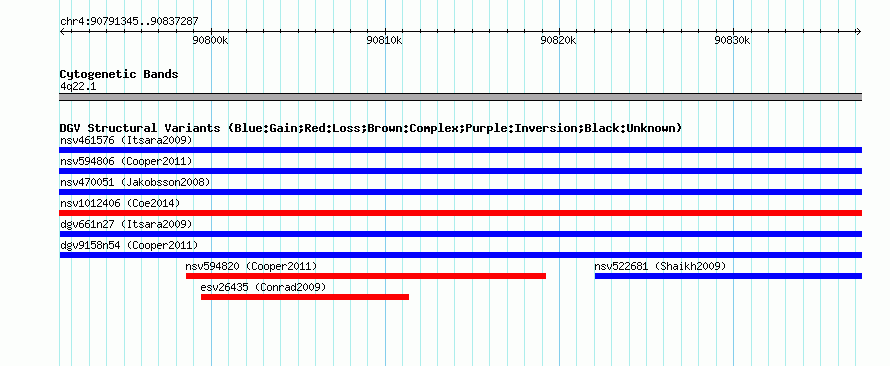Click the nsv594820 (Cooper2011) label
The image size is (890, 366).
251,266
